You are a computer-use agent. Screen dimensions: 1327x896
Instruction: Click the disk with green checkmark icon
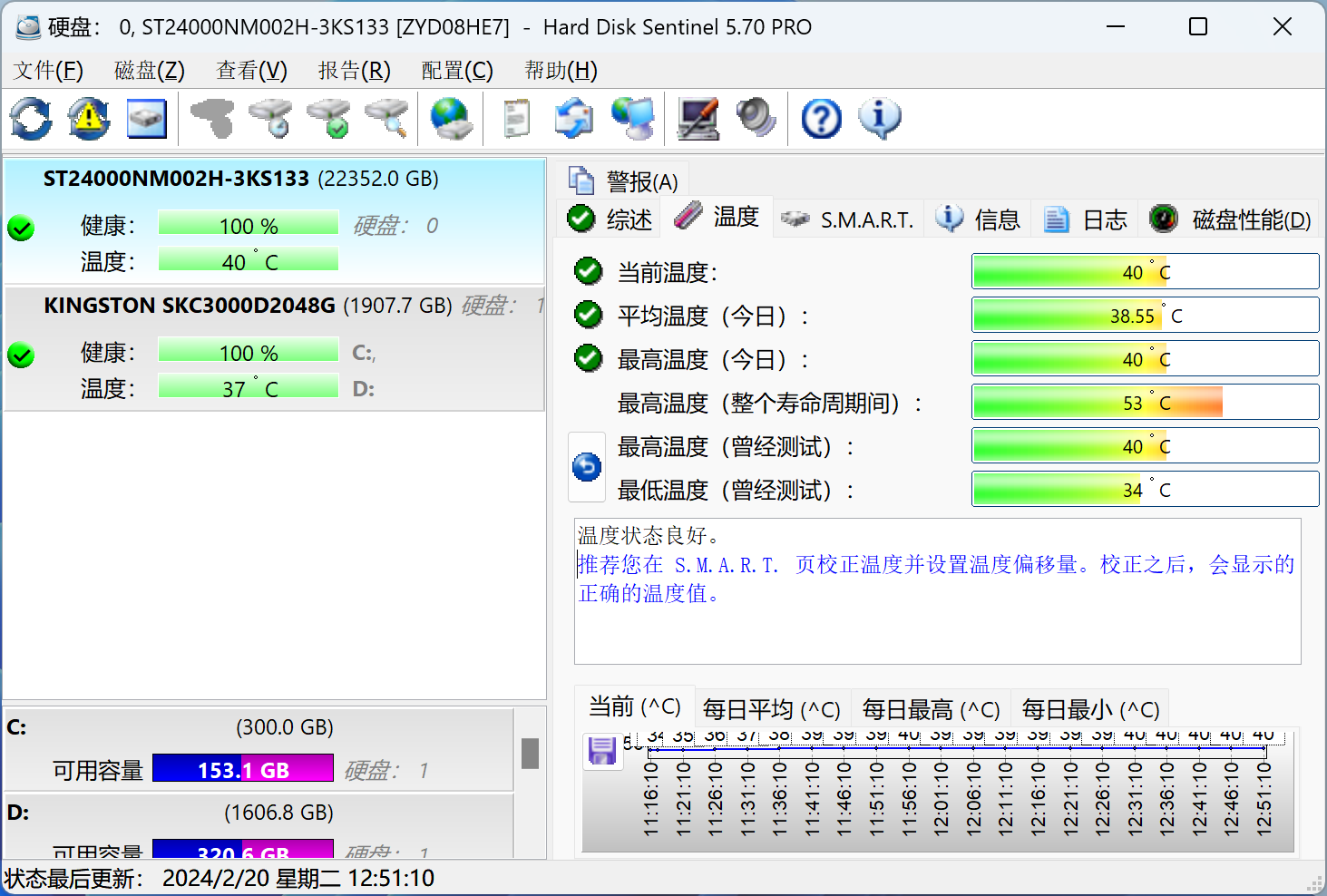(x=328, y=119)
